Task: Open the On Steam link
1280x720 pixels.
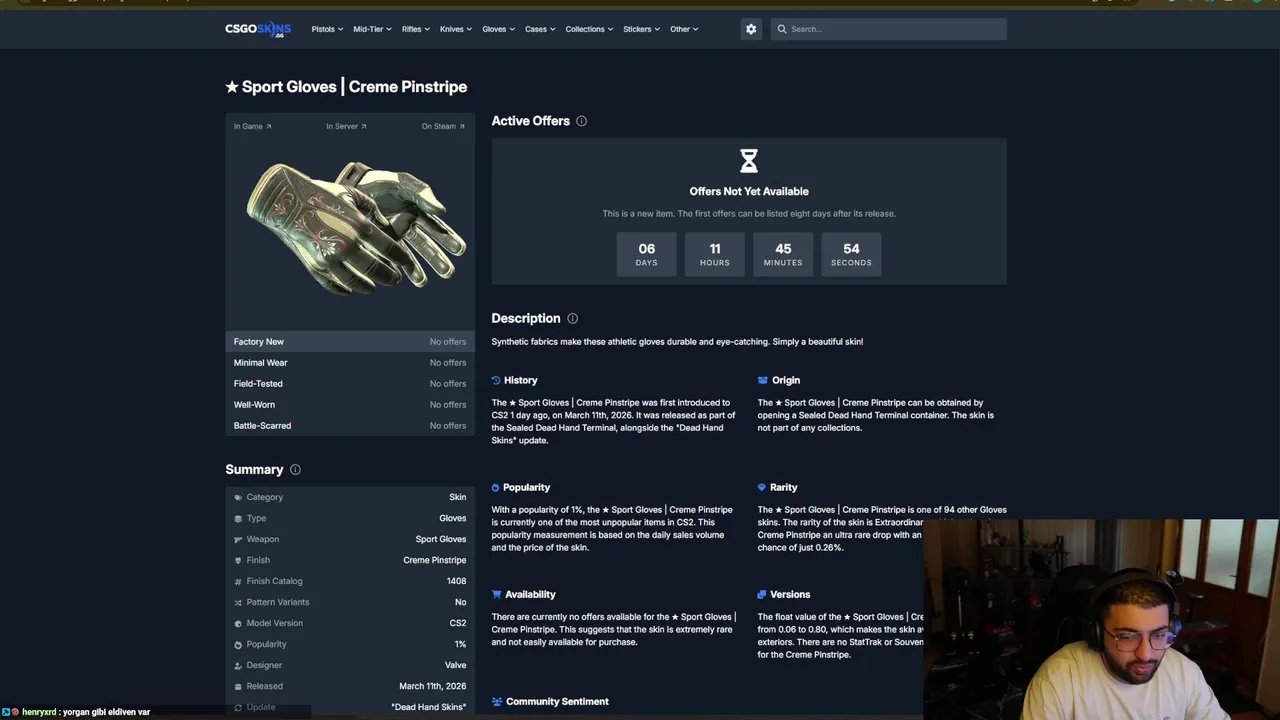Action: tap(443, 126)
